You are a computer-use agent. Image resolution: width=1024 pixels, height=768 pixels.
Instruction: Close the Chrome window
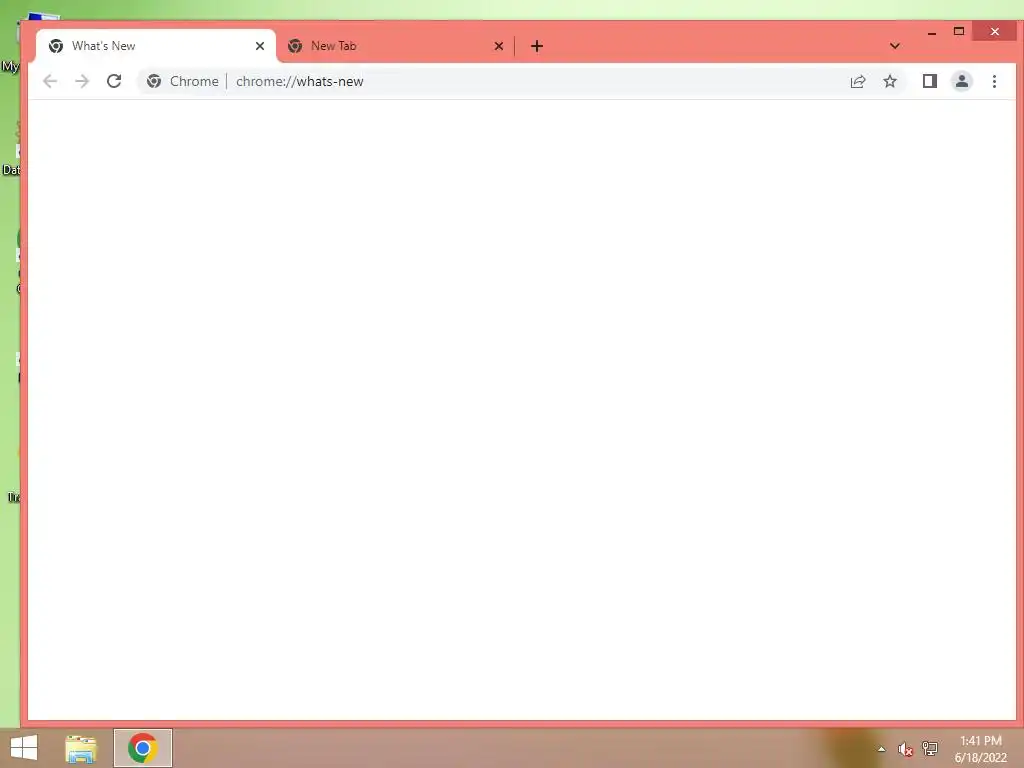(995, 31)
